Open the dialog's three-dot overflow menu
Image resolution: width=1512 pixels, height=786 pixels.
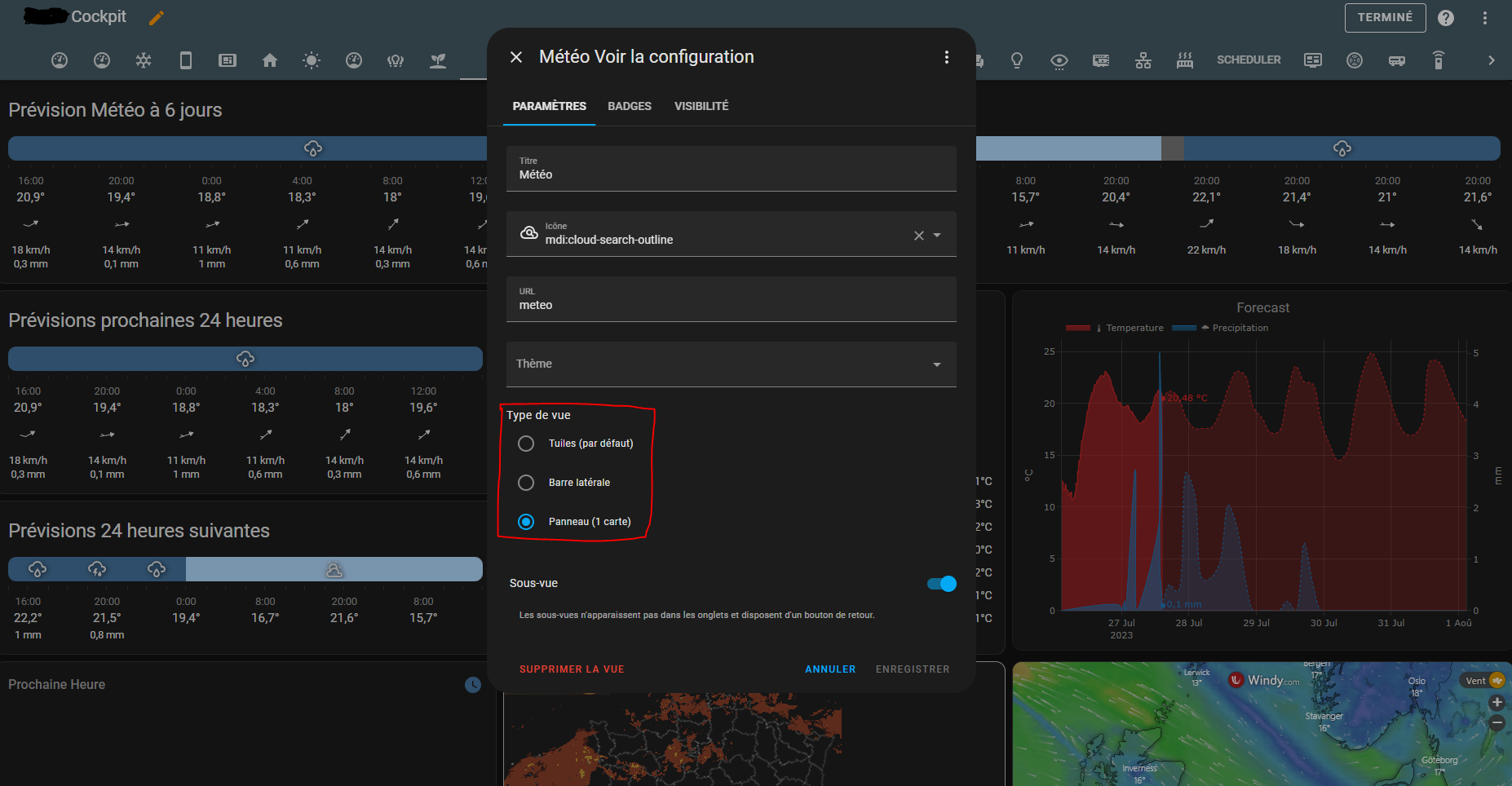click(x=946, y=57)
